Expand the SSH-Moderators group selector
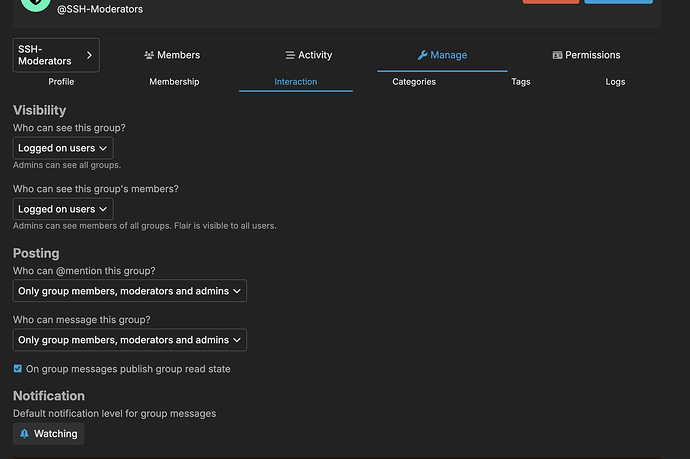690x459 pixels. tap(56, 55)
